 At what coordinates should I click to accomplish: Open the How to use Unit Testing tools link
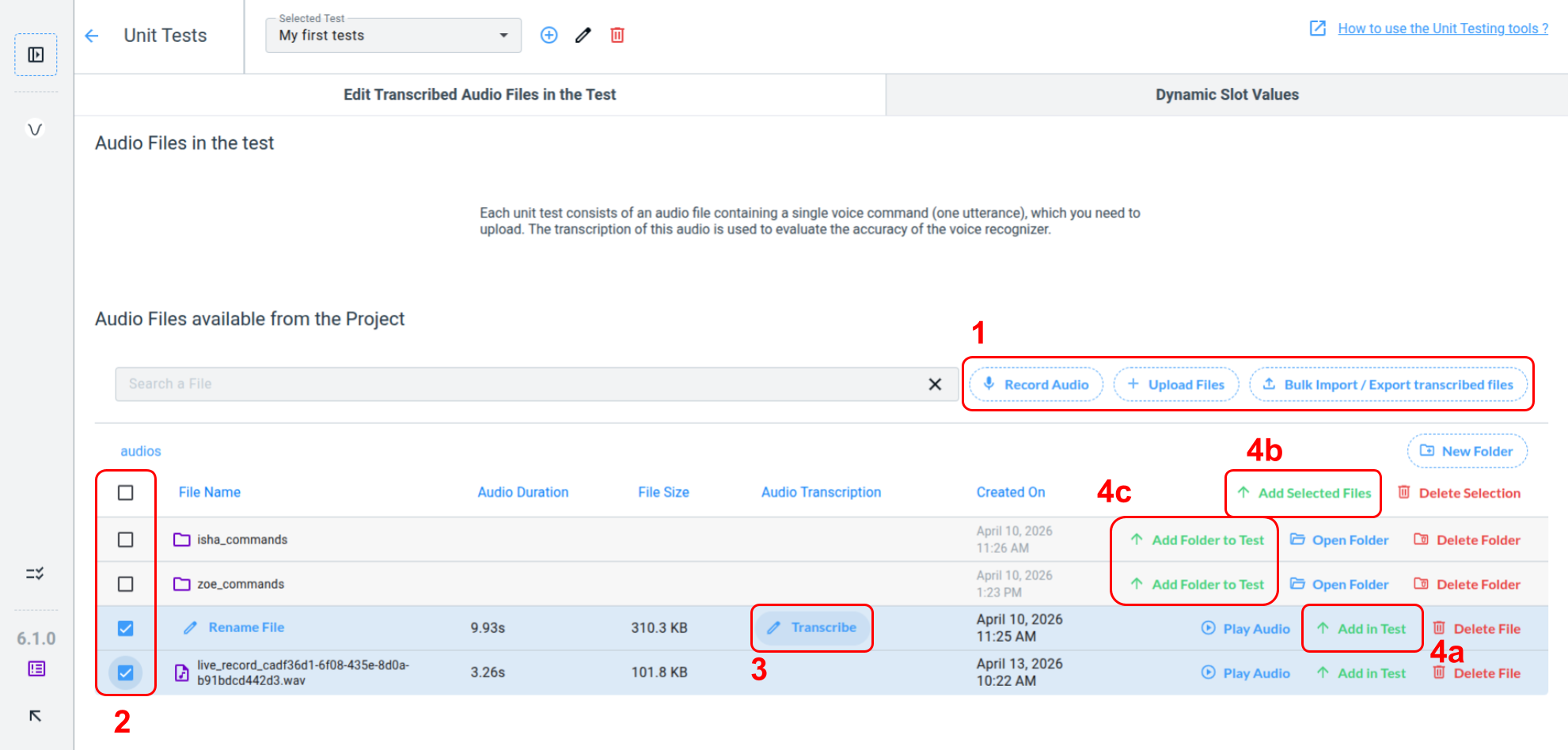[1442, 28]
